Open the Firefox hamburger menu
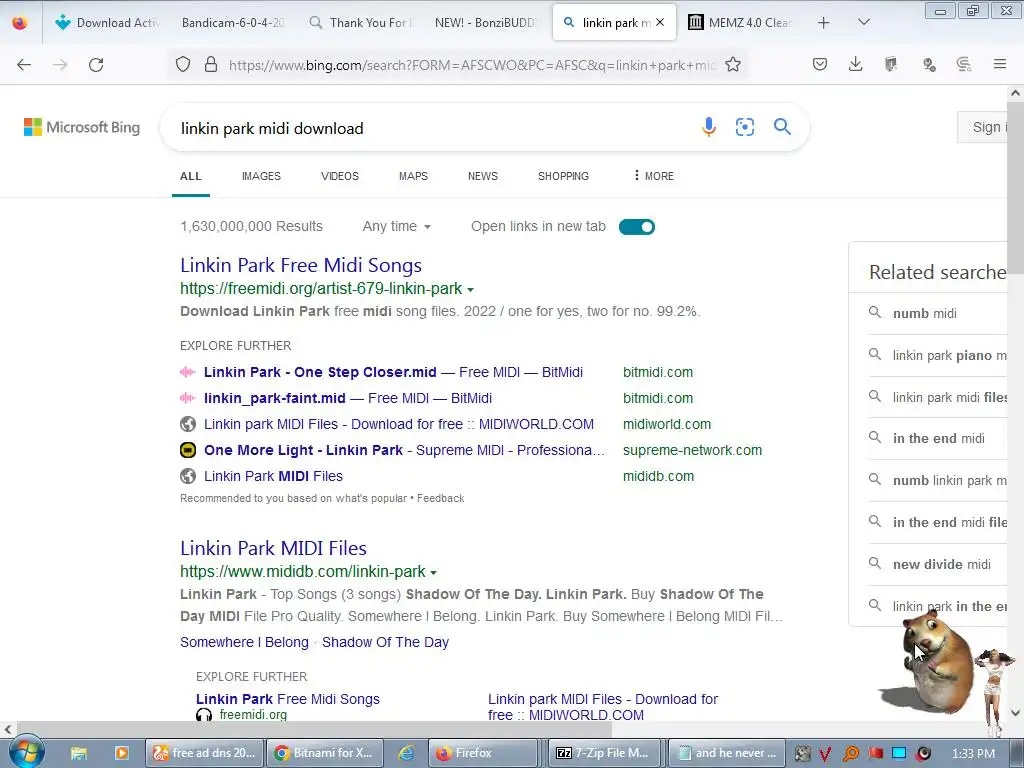The height and width of the screenshot is (768, 1024). click(1000, 64)
